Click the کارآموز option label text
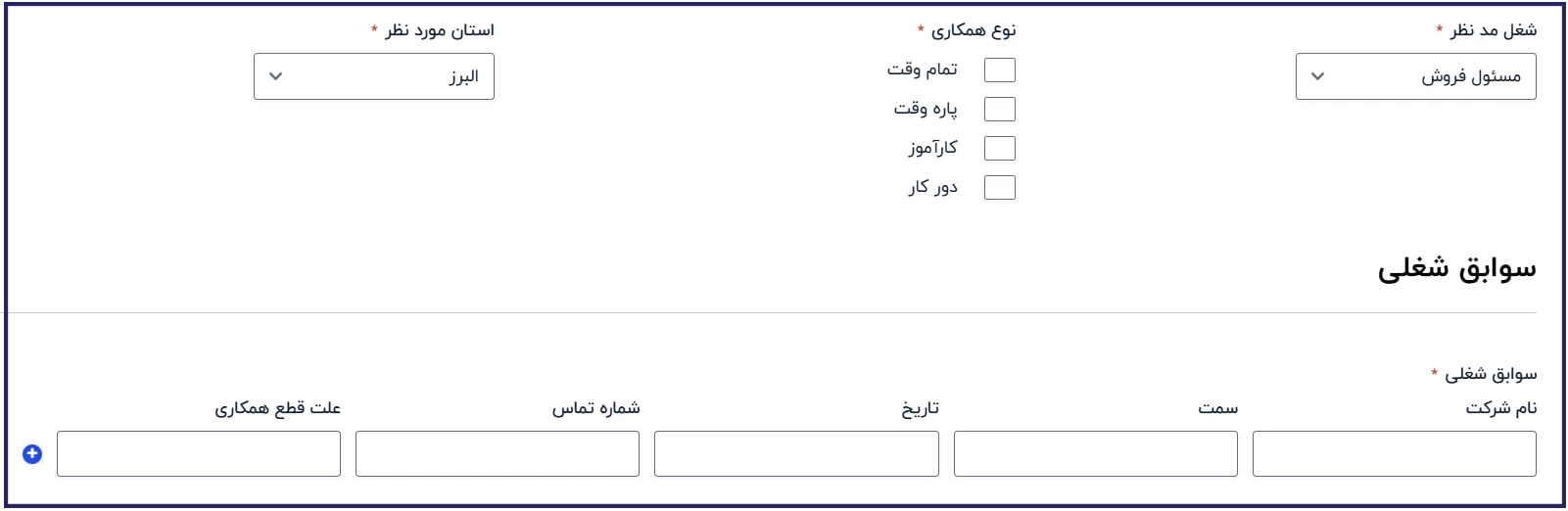The width and height of the screenshot is (1568, 511). pos(932,148)
